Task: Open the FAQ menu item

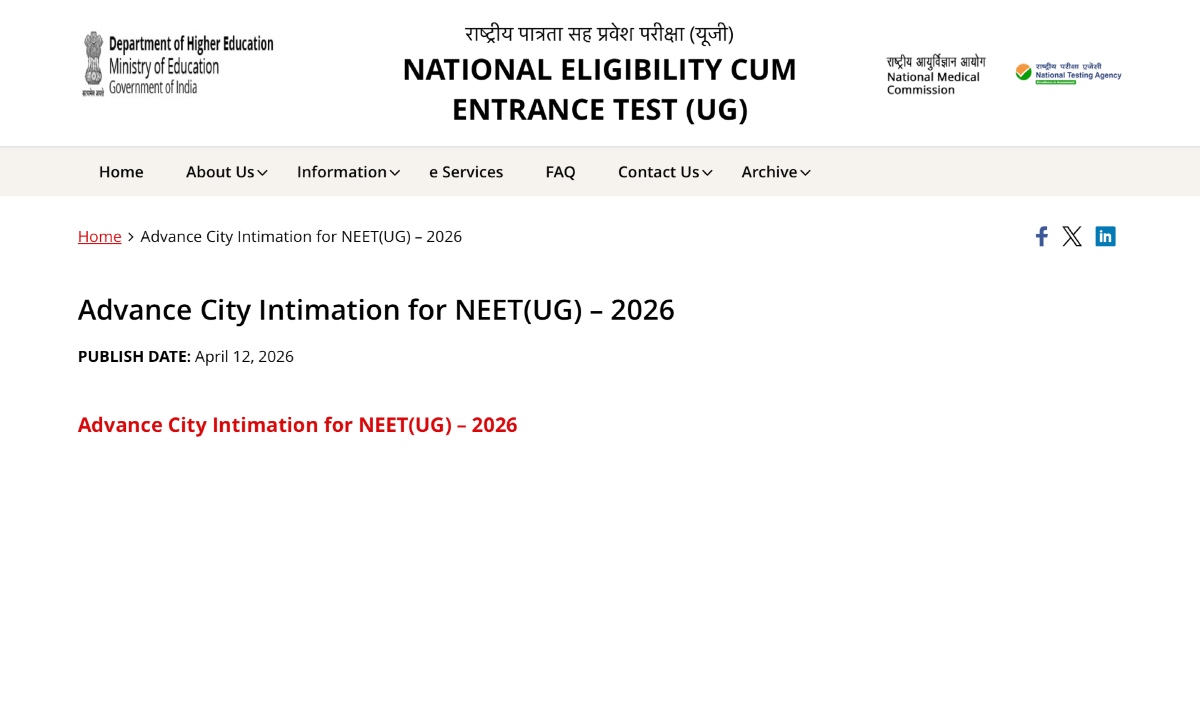Action: (560, 172)
